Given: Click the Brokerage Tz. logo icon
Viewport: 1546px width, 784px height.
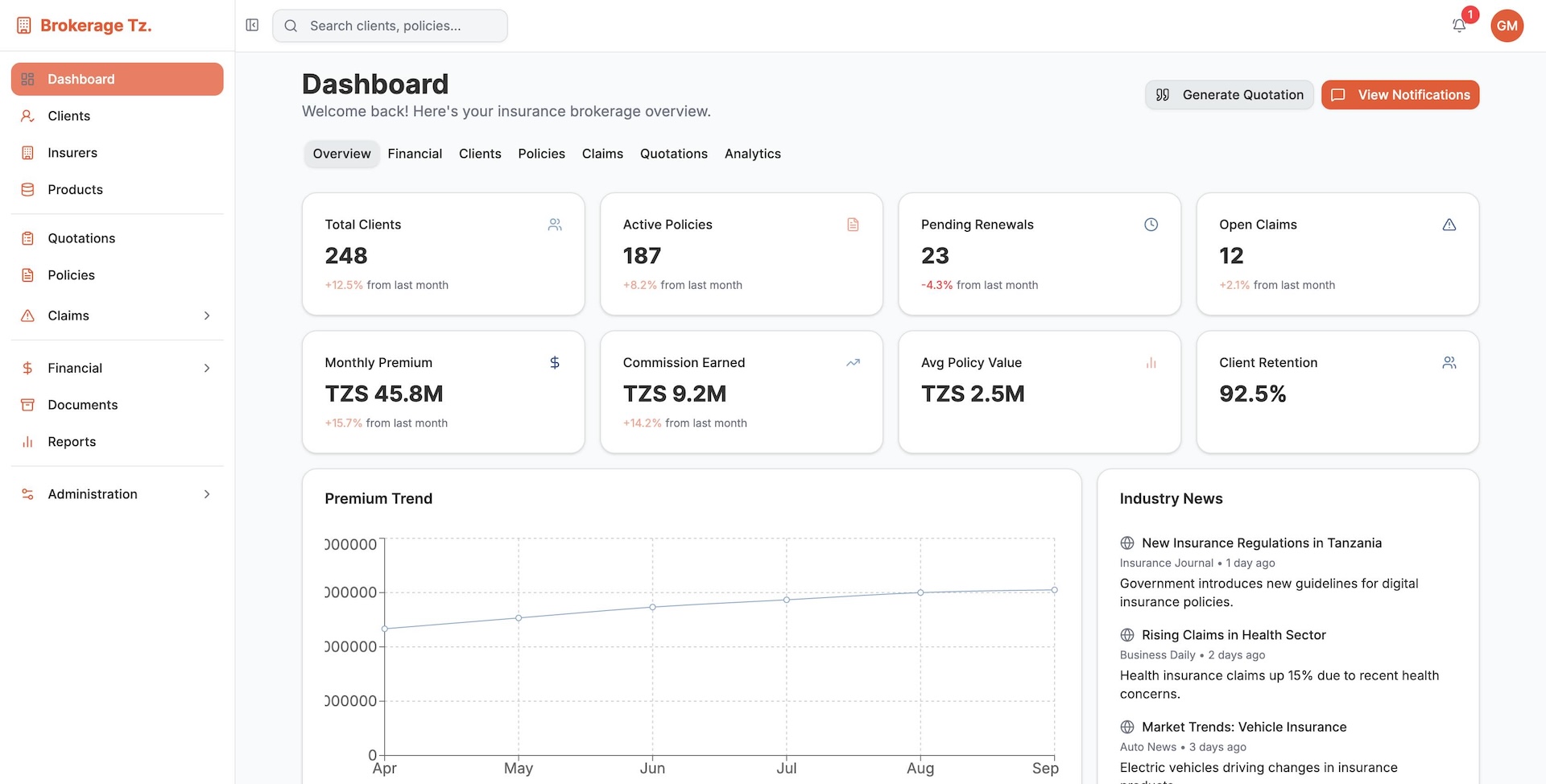Looking at the screenshot, I should 24,26.
